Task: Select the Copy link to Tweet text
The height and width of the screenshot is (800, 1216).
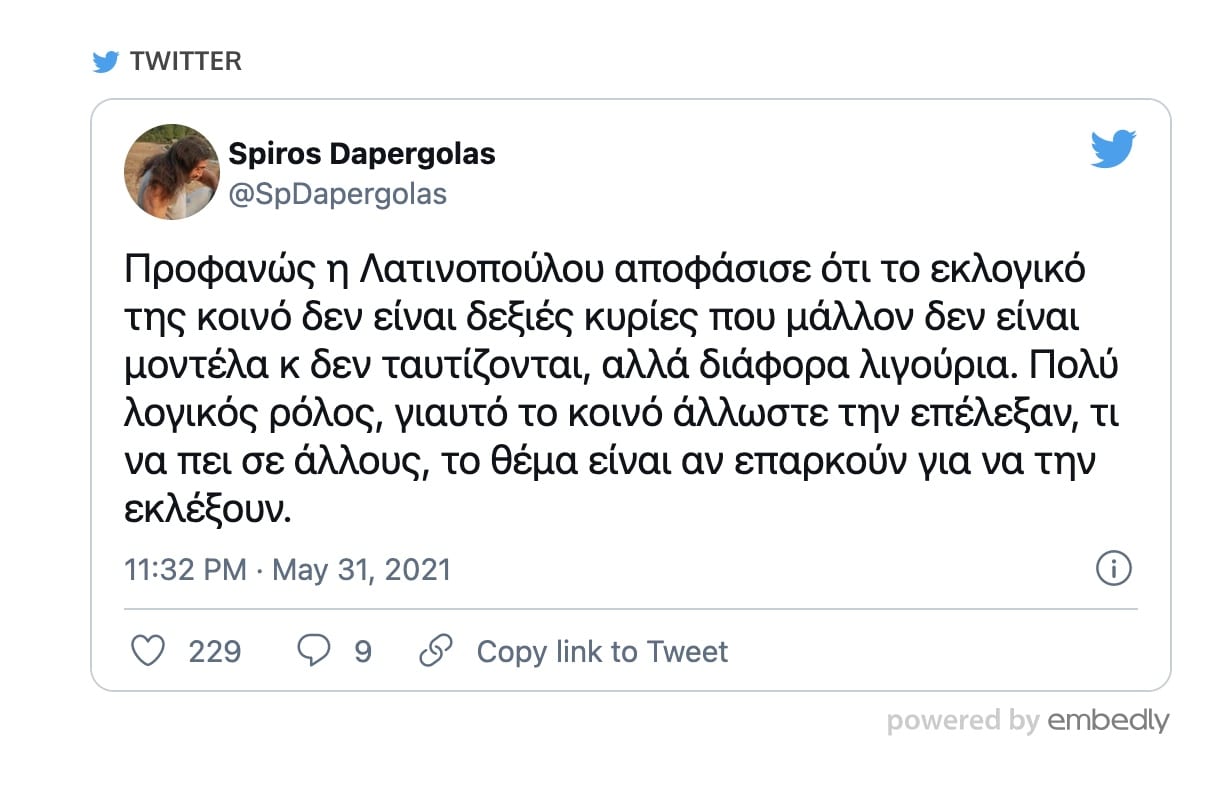Action: (x=602, y=652)
